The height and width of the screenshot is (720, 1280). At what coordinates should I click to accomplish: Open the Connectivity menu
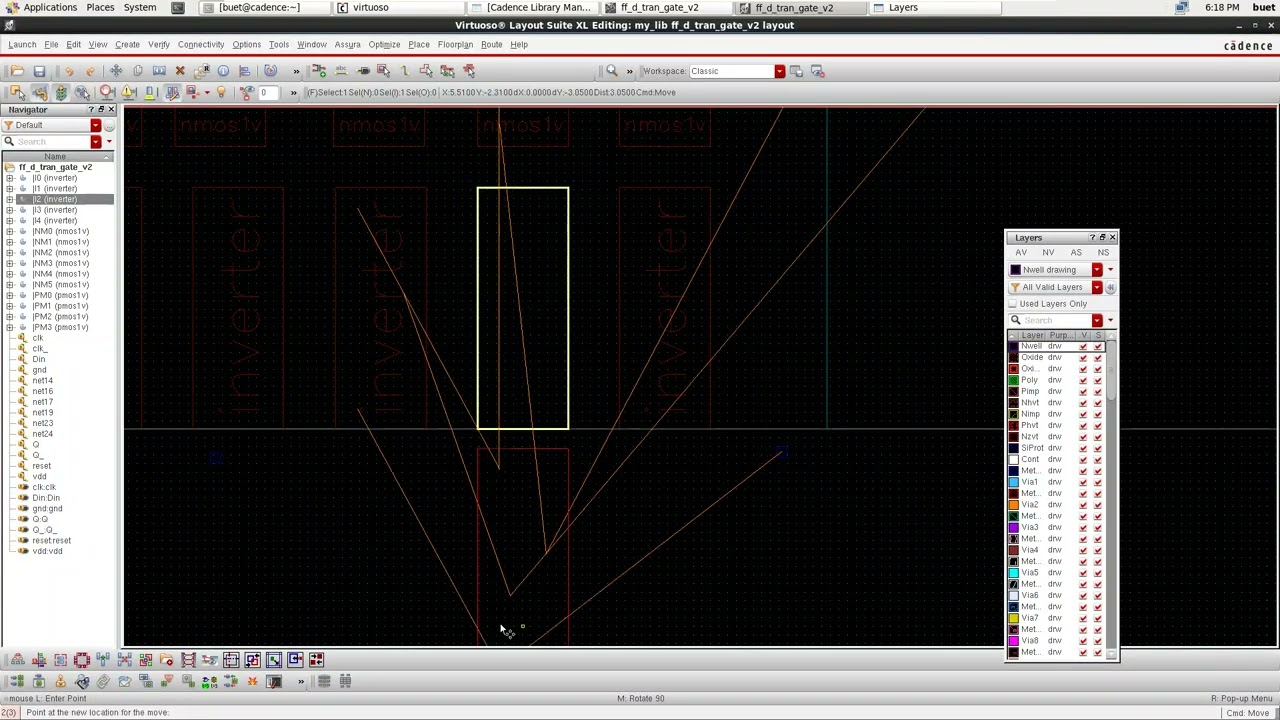(201, 44)
